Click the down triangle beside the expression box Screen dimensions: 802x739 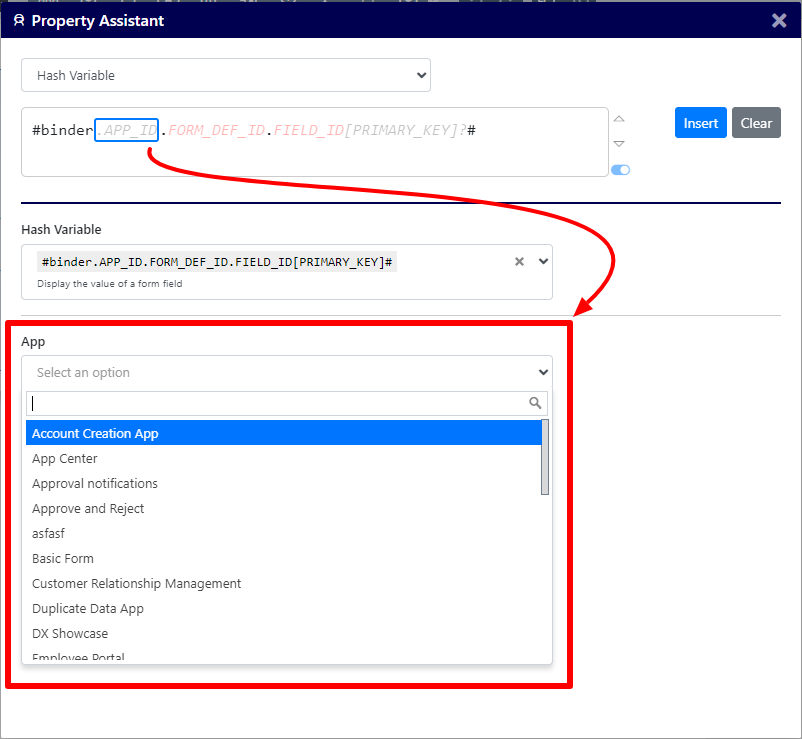point(619,144)
